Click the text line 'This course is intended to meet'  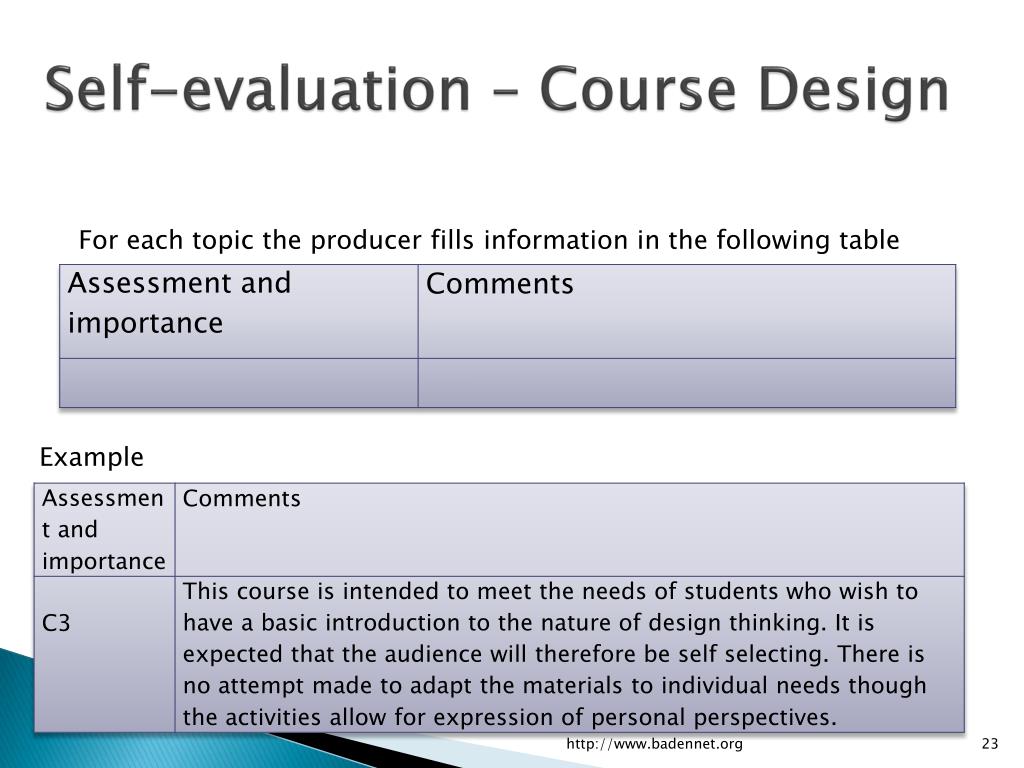(x=550, y=591)
